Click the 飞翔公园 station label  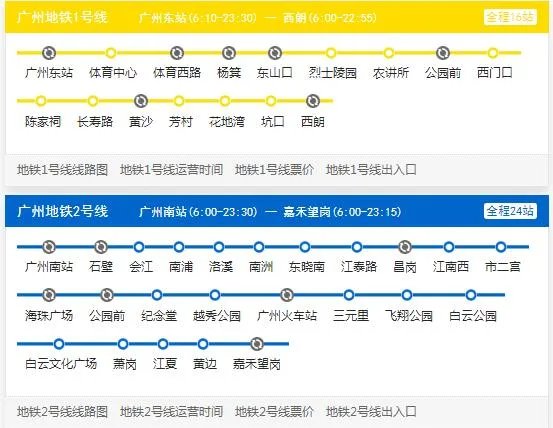pos(409,315)
